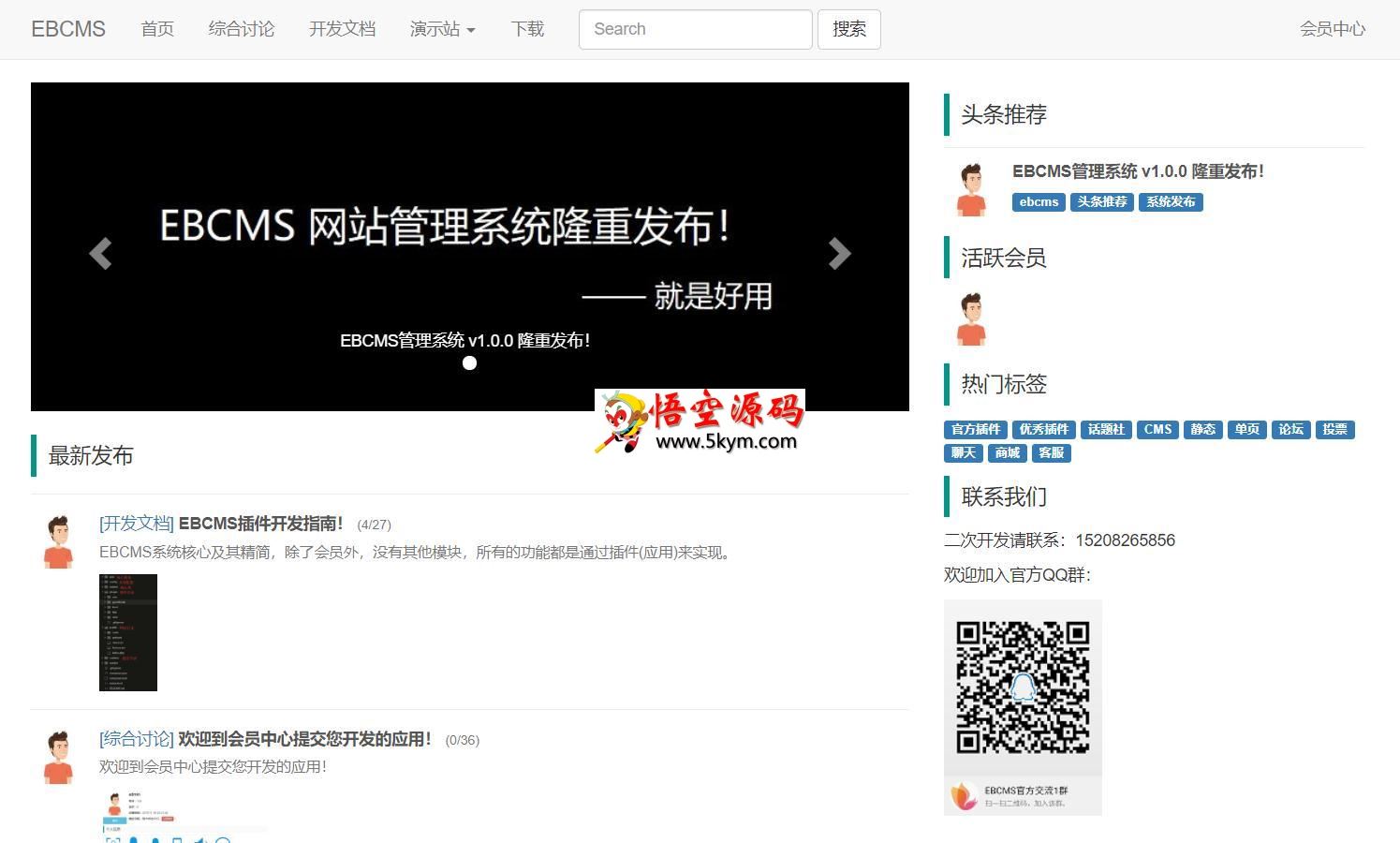
Task: Open the 首页 navigation item
Action: (x=157, y=29)
